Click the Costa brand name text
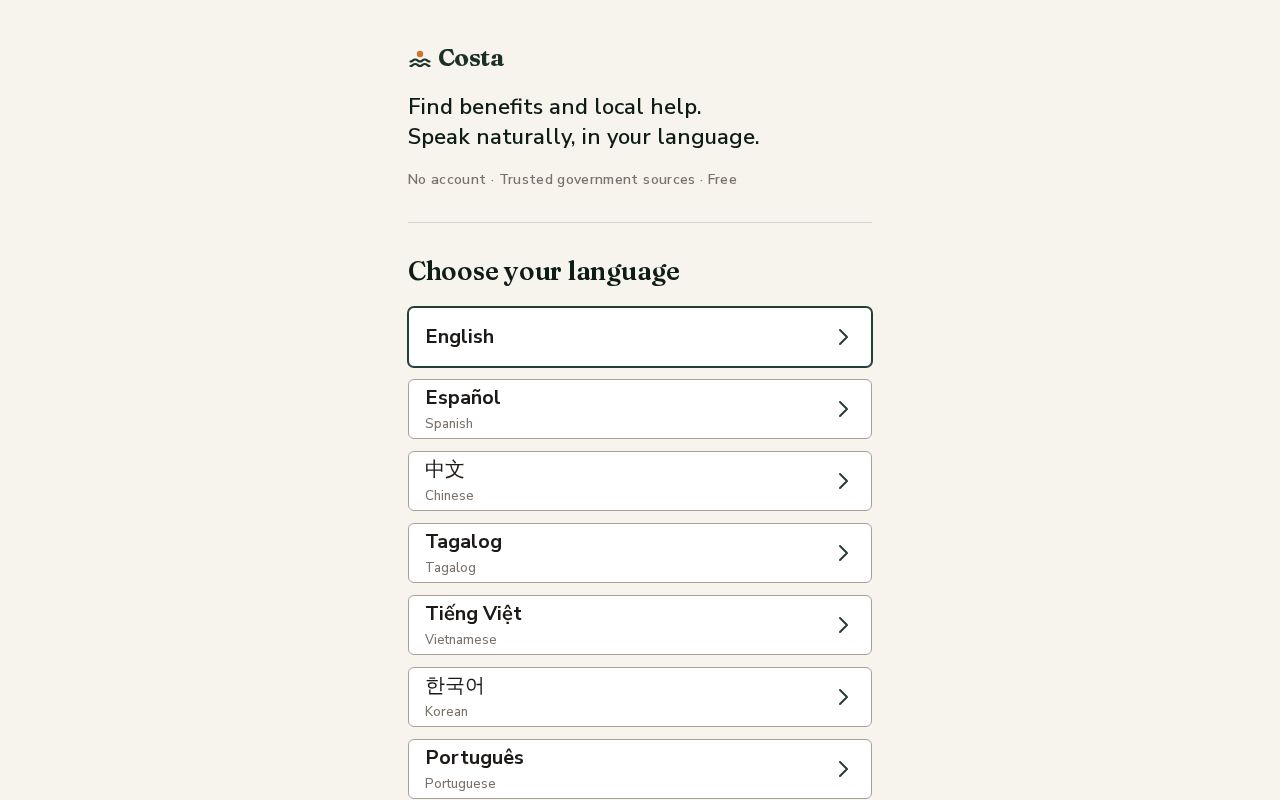Image resolution: width=1280 pixels, height=800 pixels. (x=471, y=59)
